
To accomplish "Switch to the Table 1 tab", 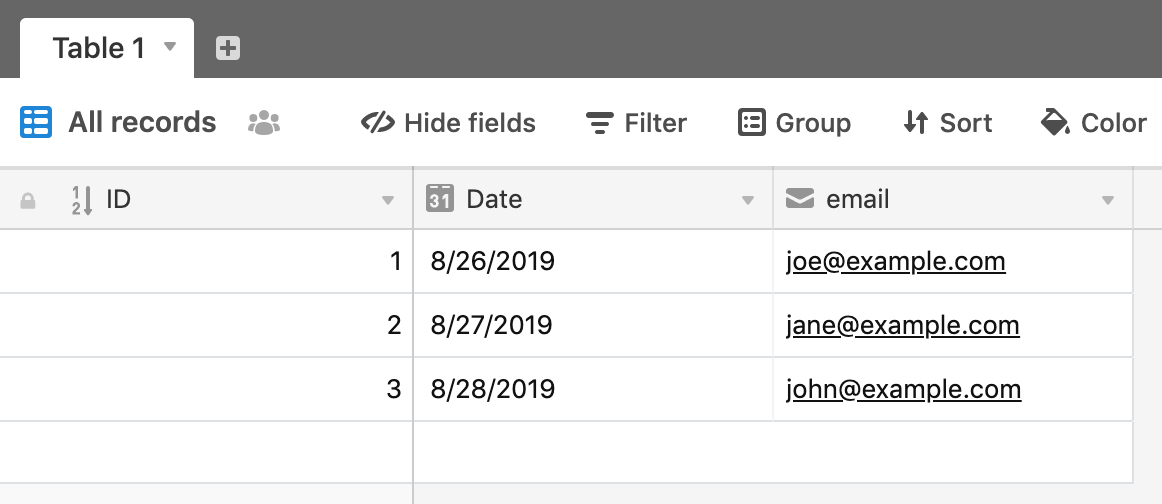I will pos(99,48).
